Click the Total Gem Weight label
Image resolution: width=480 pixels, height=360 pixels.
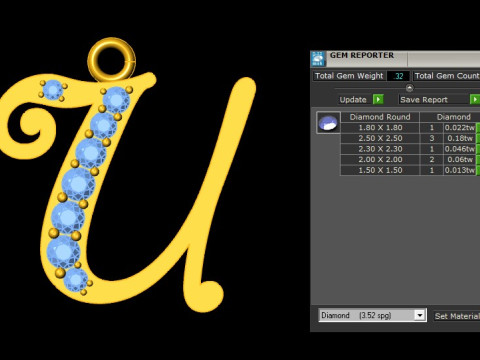pos(349,76)
